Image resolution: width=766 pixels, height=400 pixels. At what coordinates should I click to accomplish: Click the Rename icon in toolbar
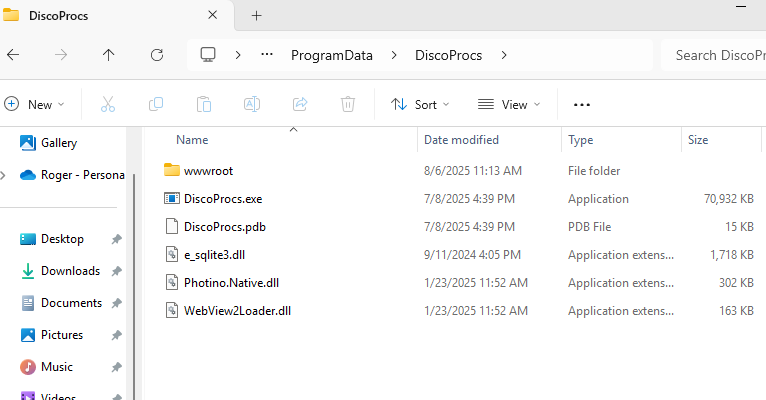pyautogui.click(x=252, y=104)
